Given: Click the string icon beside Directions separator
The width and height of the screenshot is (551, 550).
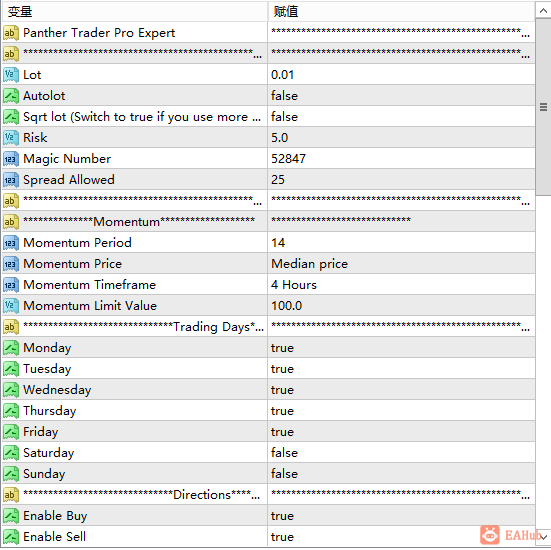Looking at the screenshot, I should click(11, 495).
